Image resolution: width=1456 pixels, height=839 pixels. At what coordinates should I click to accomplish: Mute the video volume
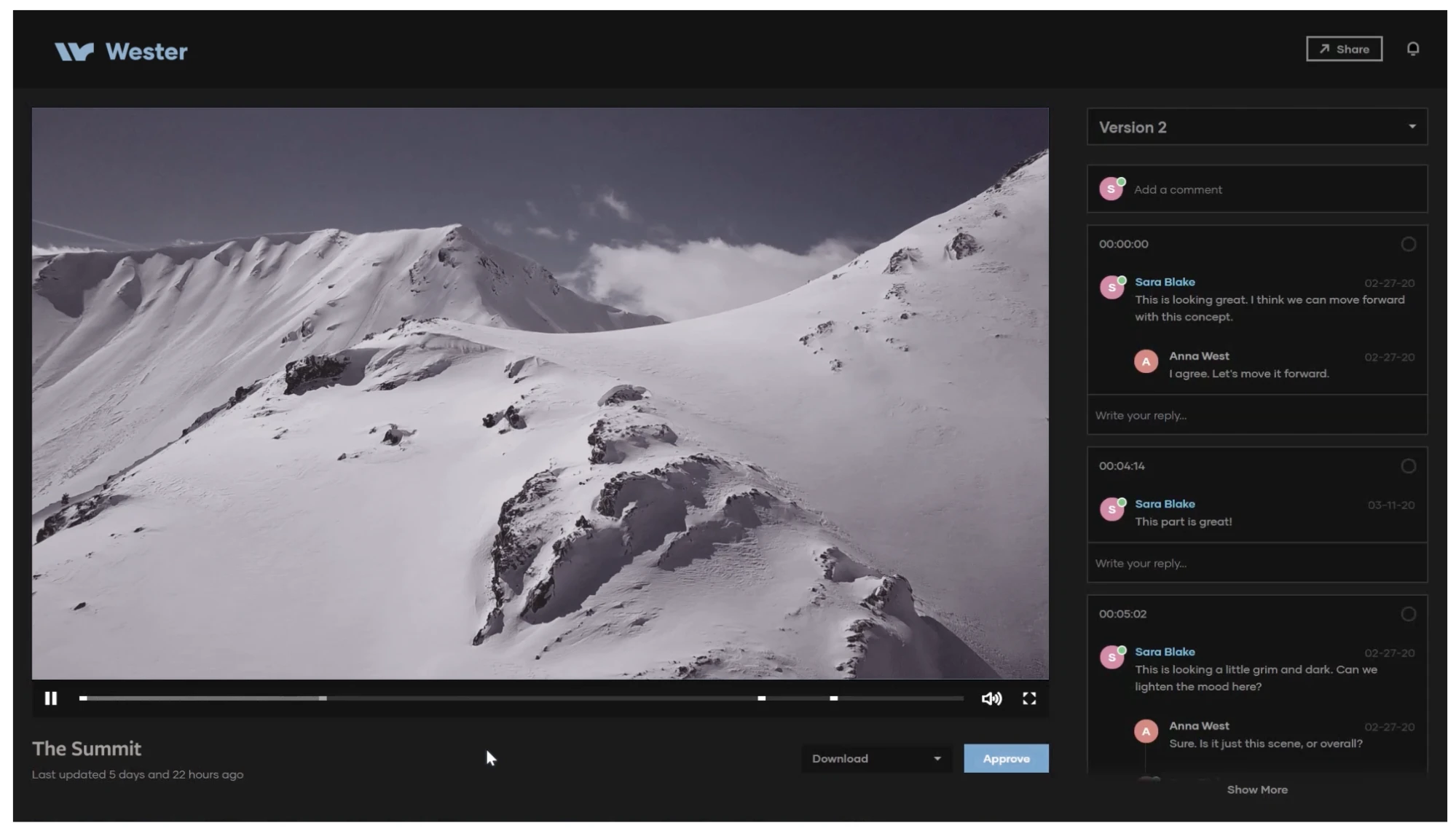pos(991,698)
